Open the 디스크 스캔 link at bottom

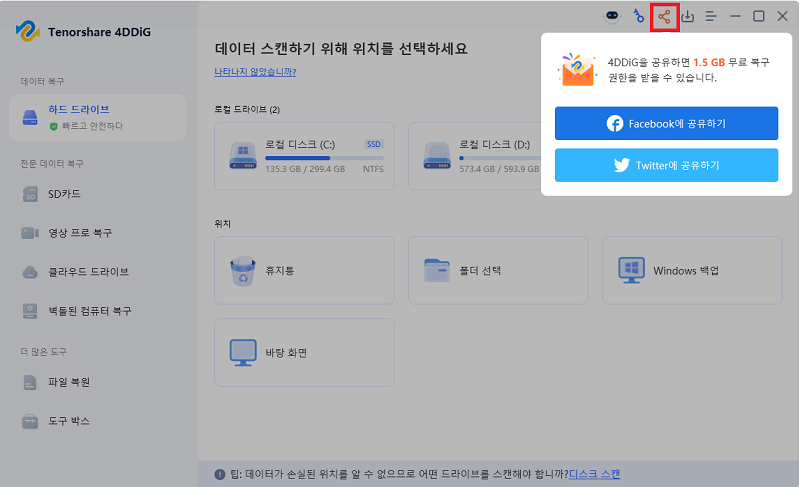point(594,474)
